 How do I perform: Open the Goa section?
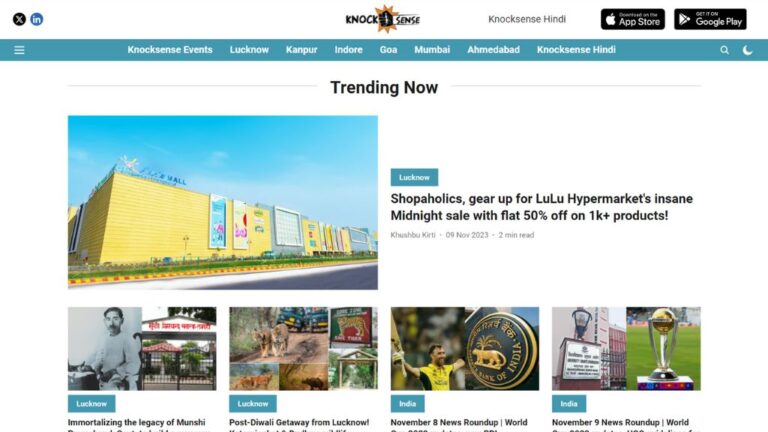coord(388,50)
